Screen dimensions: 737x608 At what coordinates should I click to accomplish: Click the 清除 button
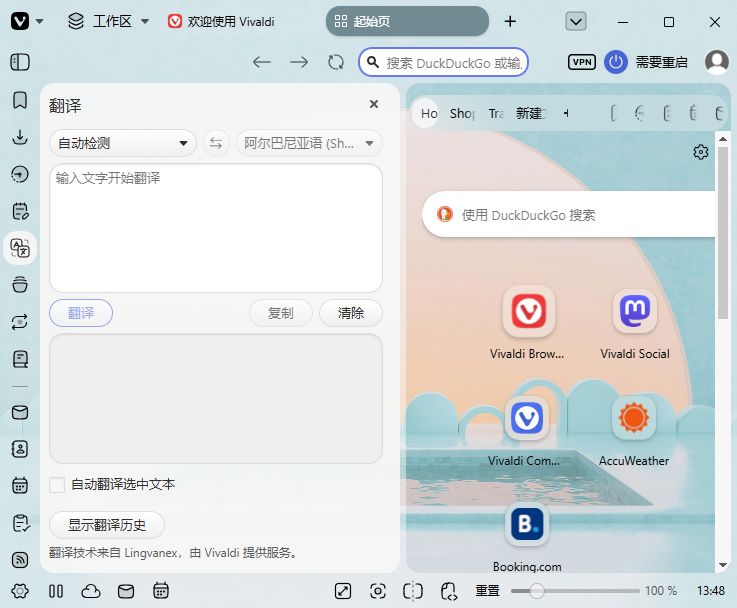(351, 313)
